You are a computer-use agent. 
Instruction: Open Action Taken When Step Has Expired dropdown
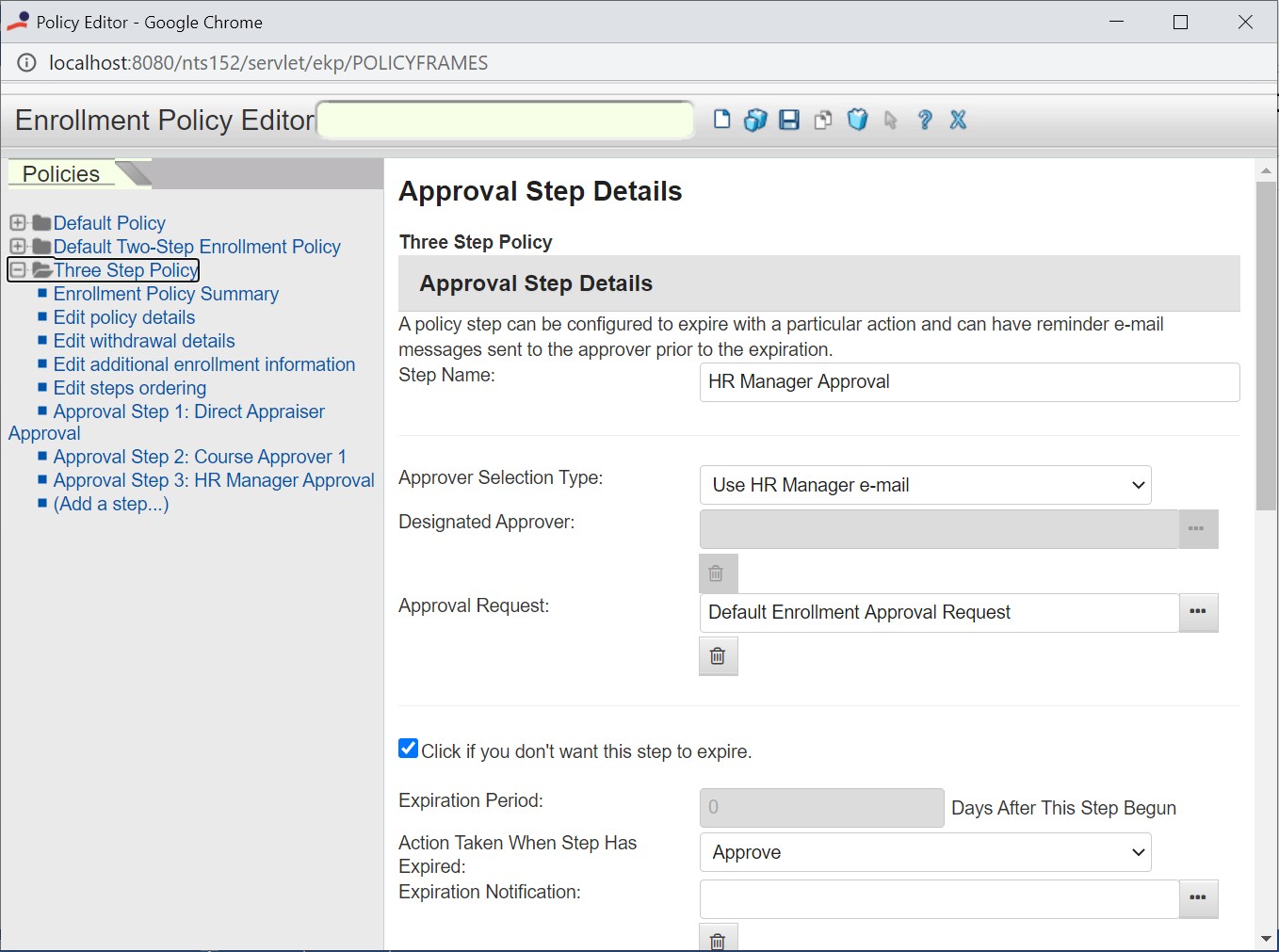tap(925, 852)
